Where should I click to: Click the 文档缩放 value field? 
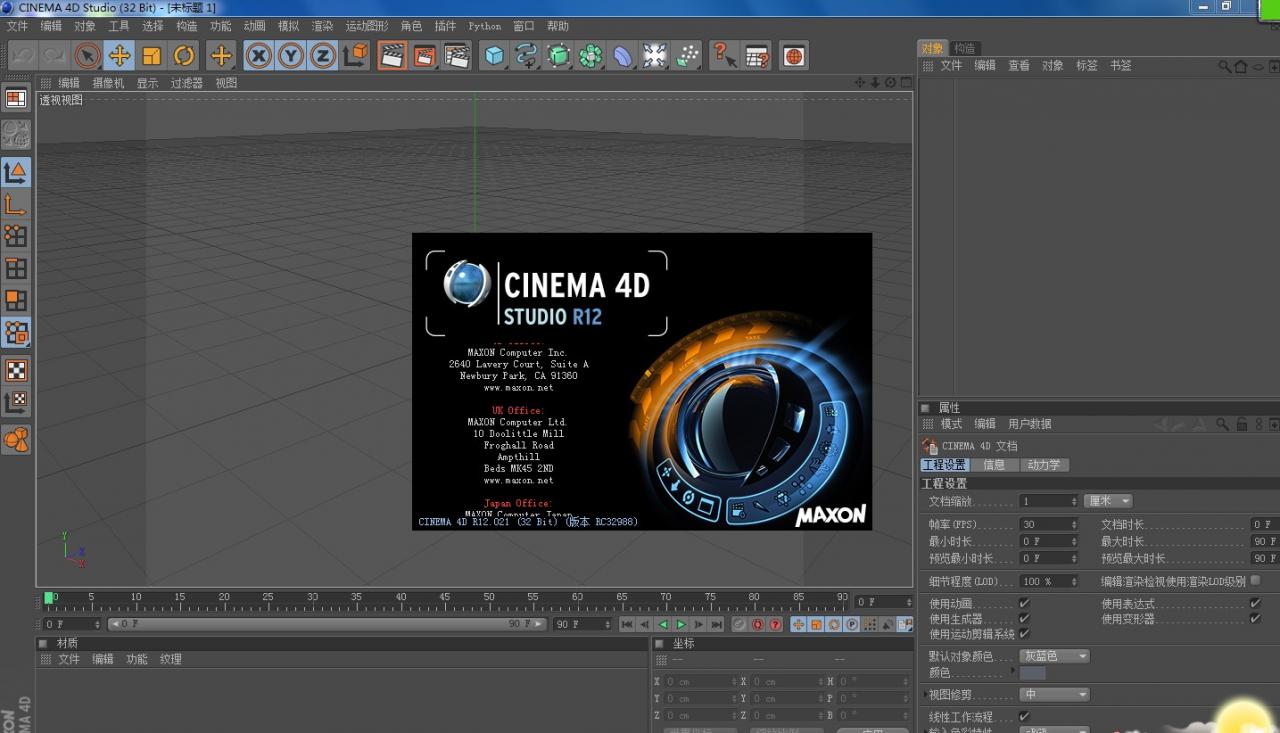pyautogui.click(x=1049, y=501)
